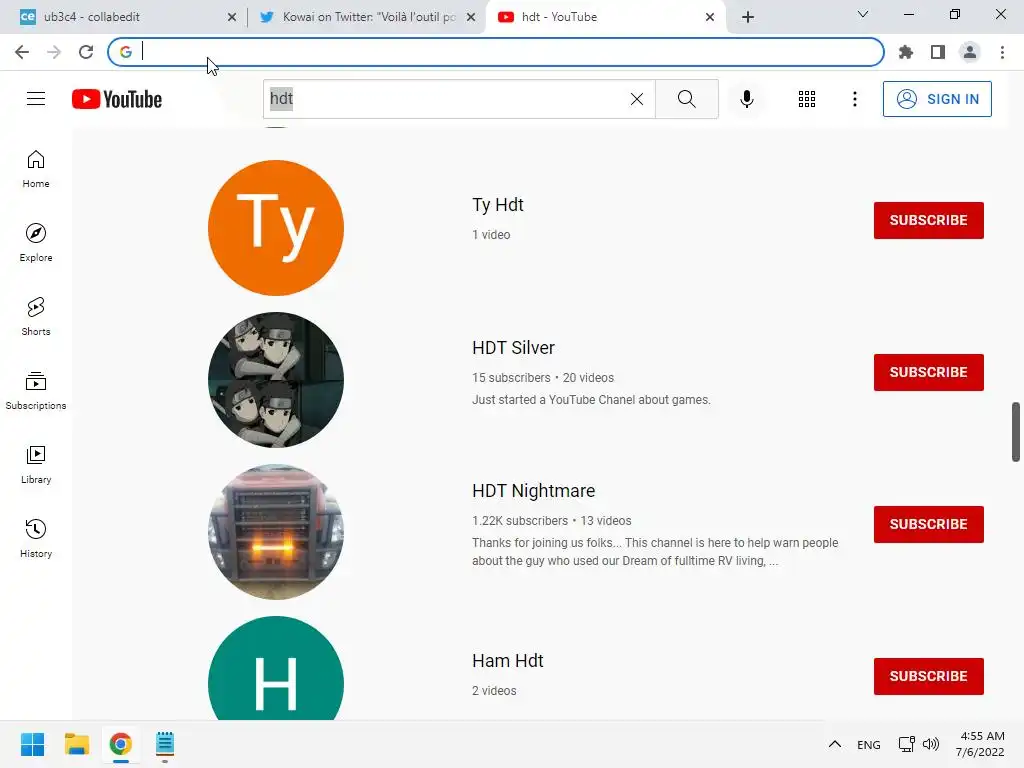1024x768 pixels.
Task: Open File Explorer from taskbar
Action: click(76, 744)
